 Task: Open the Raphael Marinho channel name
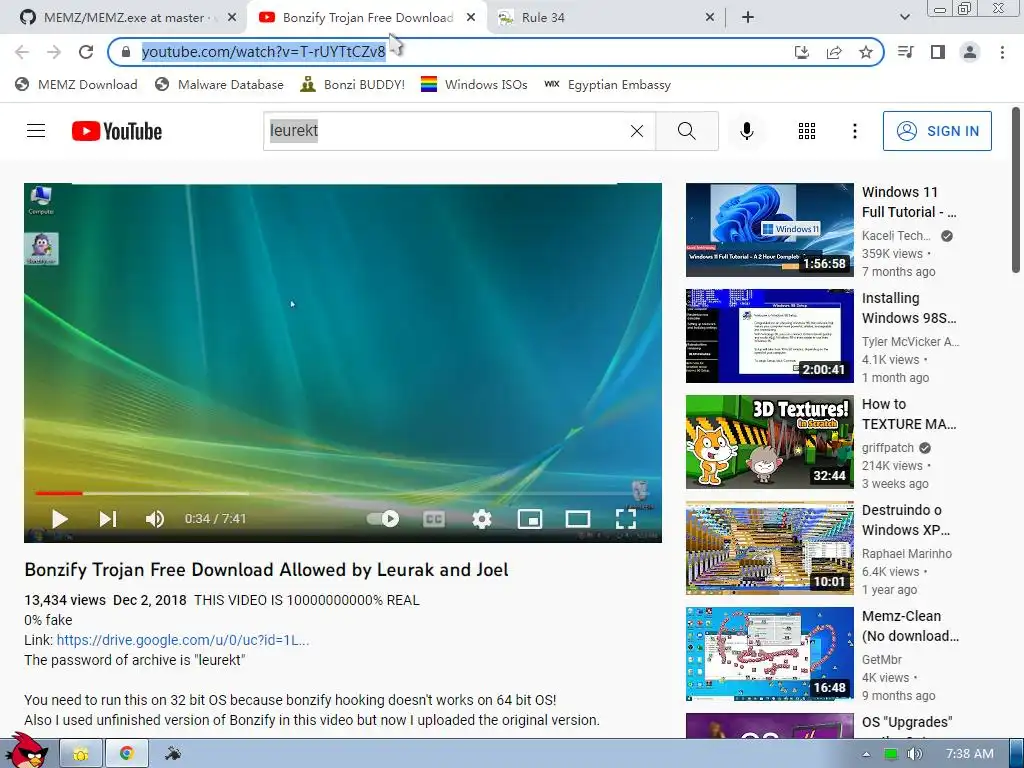906,554
